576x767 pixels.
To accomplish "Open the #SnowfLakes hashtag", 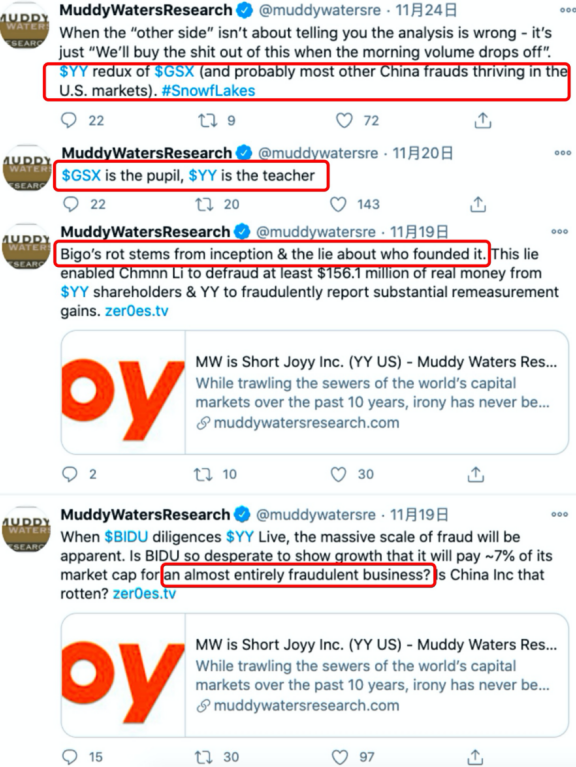I will pos(208,90).
